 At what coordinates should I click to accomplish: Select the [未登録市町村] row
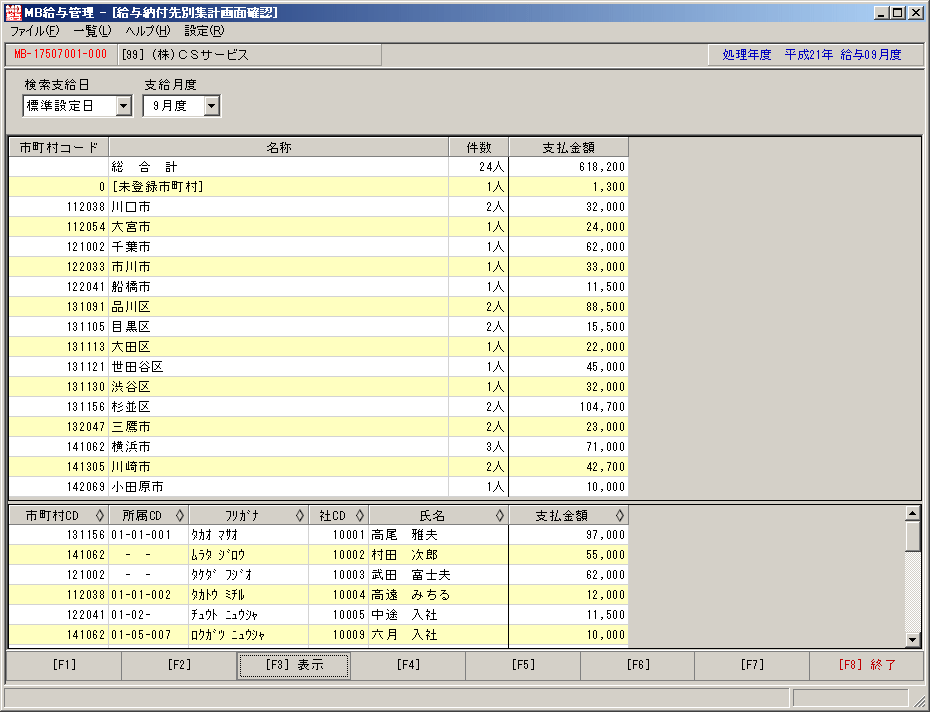click(319, 187)
